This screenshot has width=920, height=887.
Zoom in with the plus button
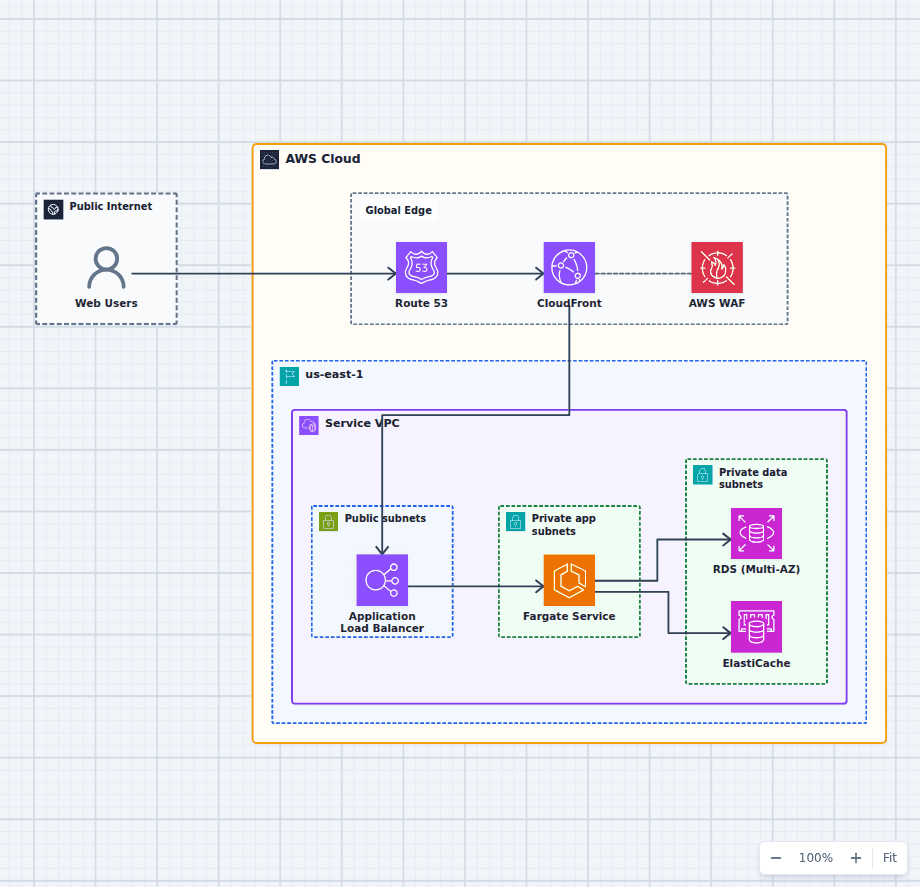click(856, 858)
